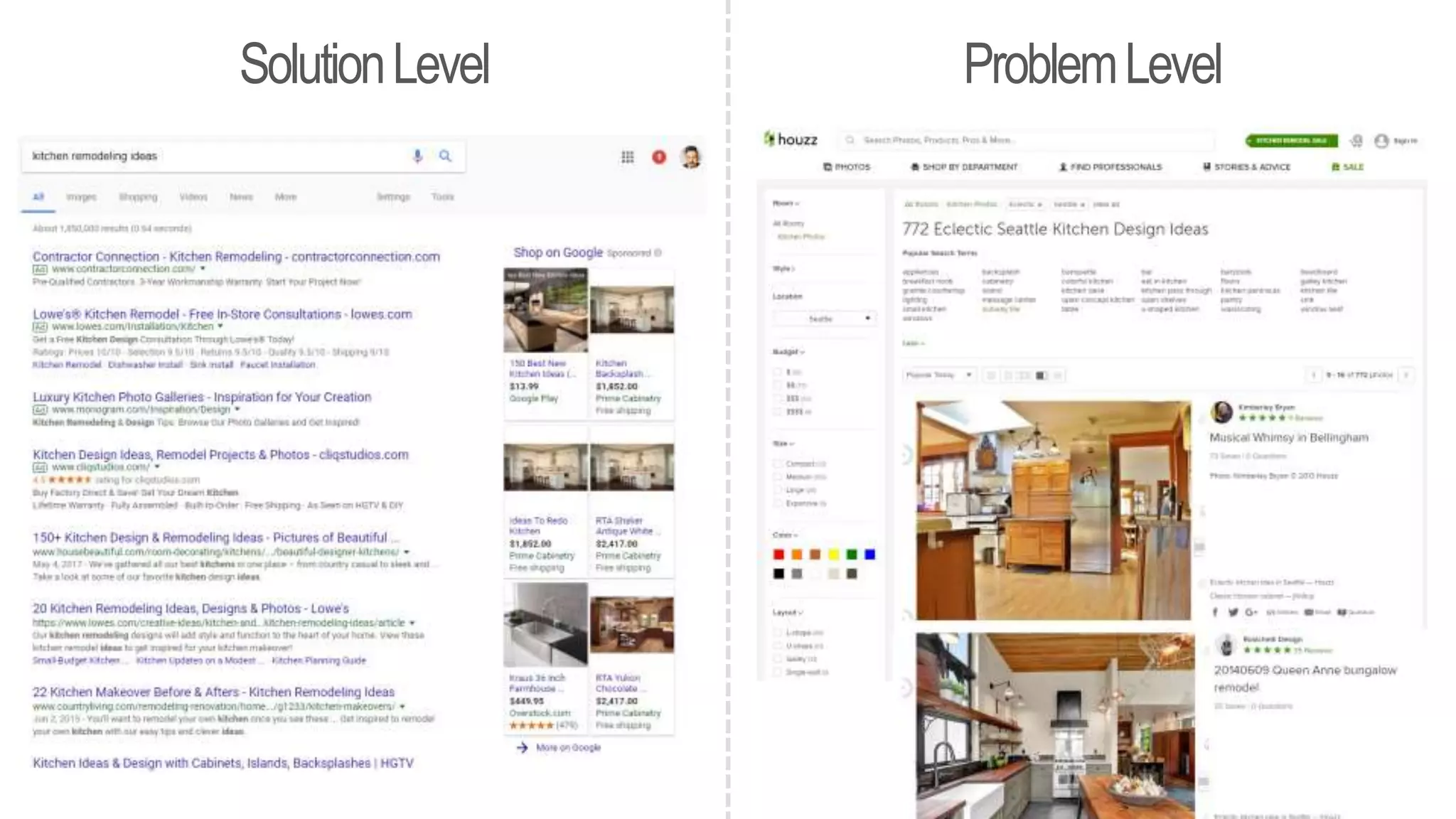This screenshot has width=1456, height=819.
Task: Open the Popular Today sort dropdown
Action: [x=938, y=375]
